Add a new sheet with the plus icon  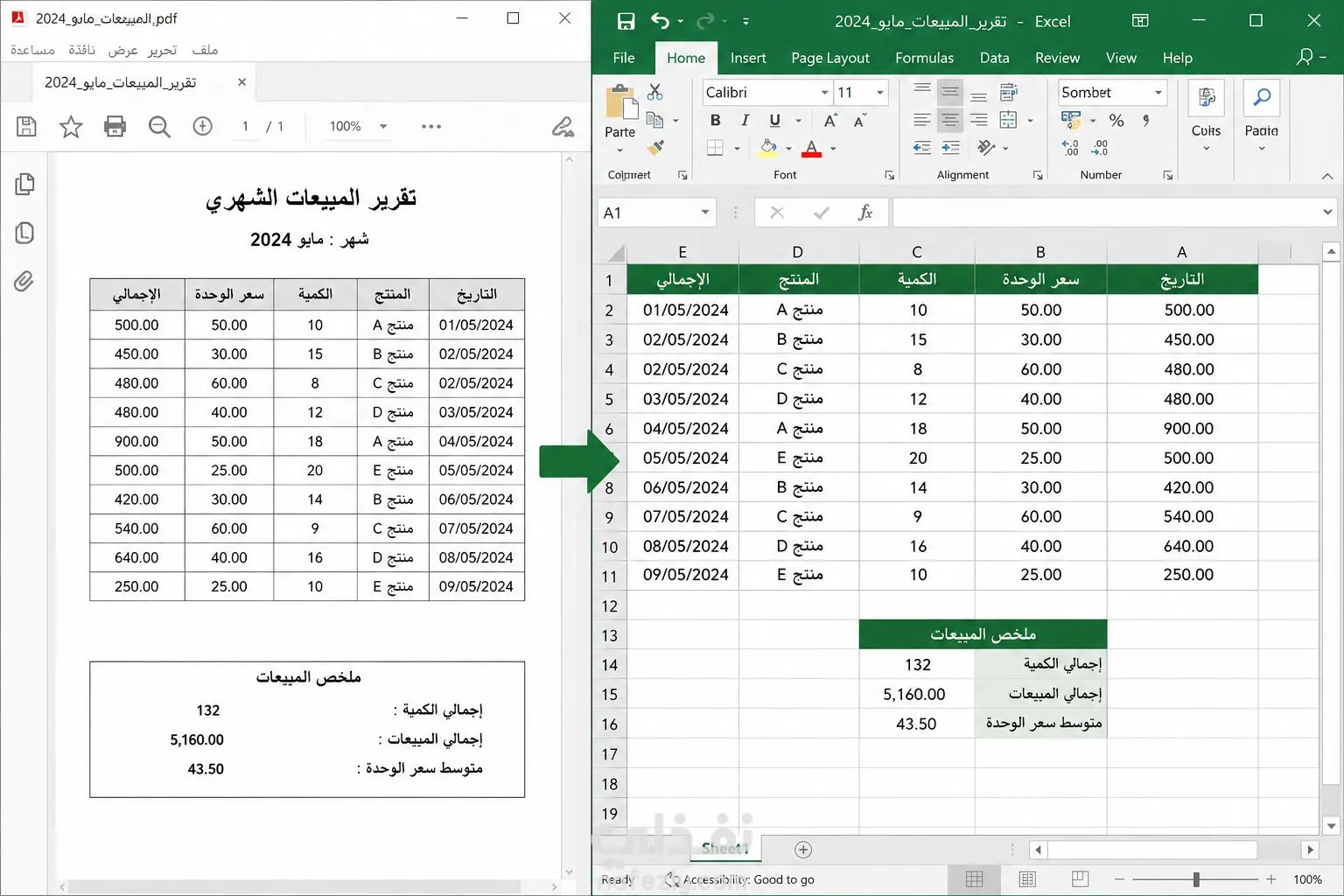point(803,850)
